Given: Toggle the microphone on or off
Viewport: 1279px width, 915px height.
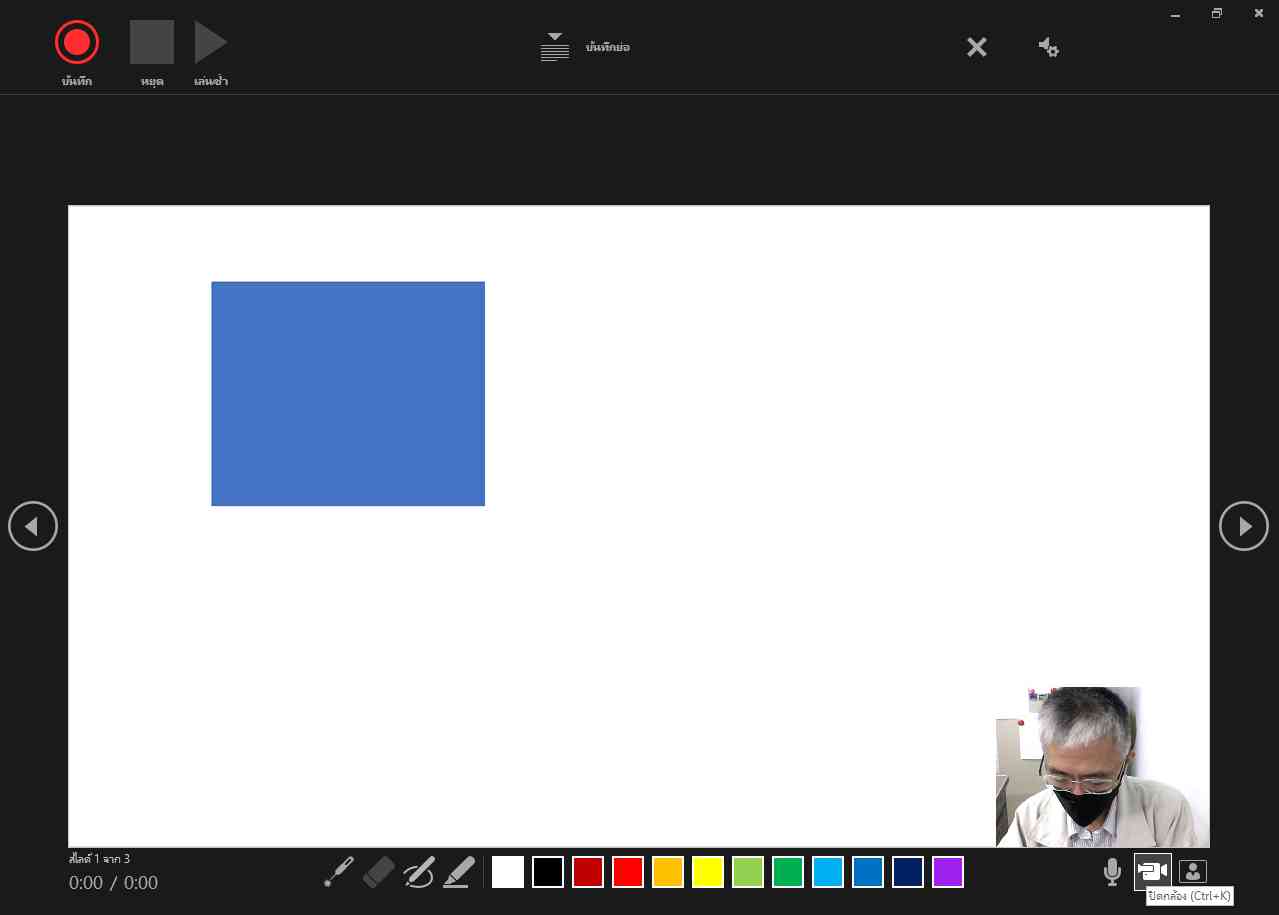Looking at the screenshot, I should [1112, 872].
